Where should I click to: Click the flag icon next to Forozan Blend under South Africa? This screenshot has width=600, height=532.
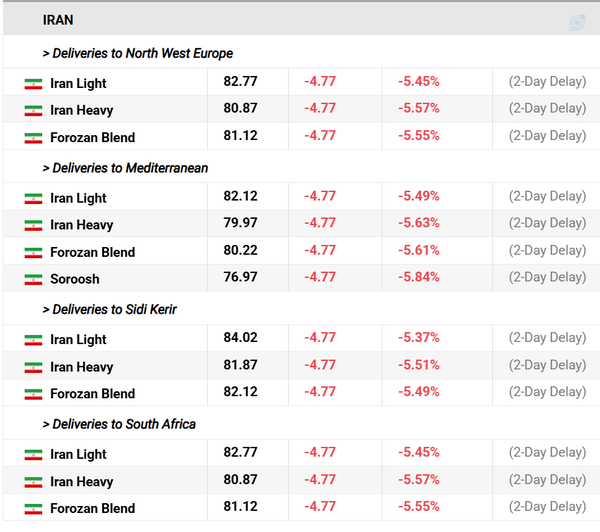(x=33, y=509)
